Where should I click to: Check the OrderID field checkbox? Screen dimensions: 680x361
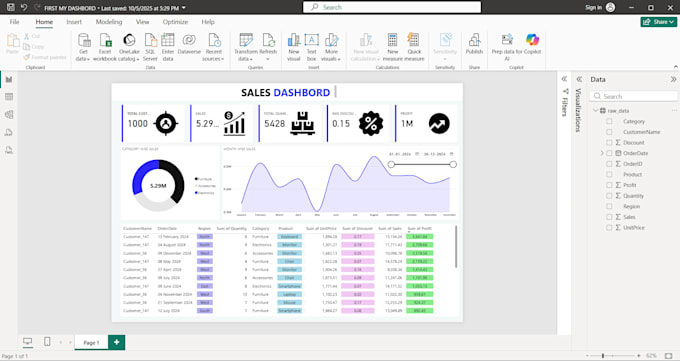coord(609,164)
